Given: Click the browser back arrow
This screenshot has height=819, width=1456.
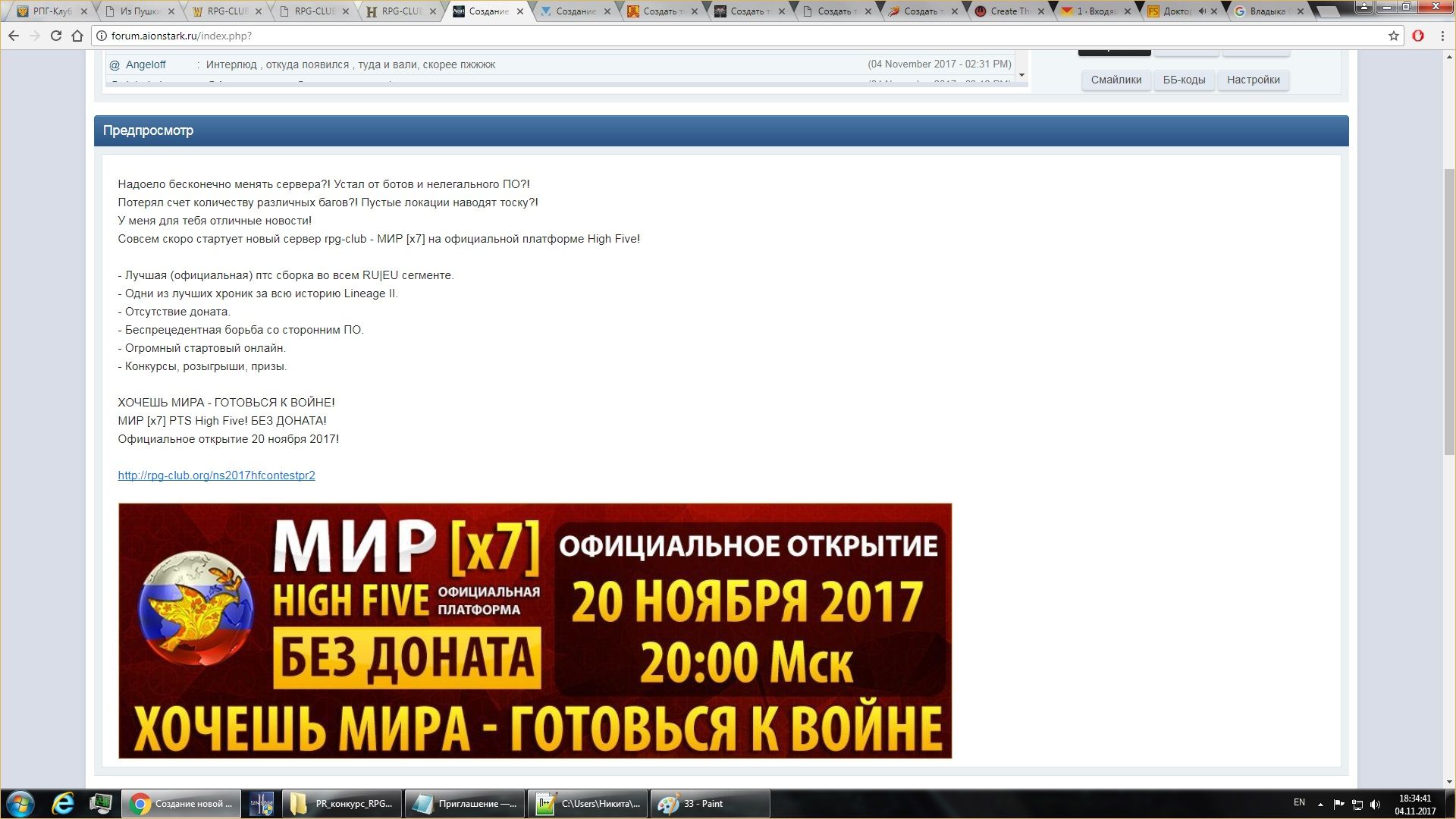Looking at the screenshot, I should (x=14, y=36).
